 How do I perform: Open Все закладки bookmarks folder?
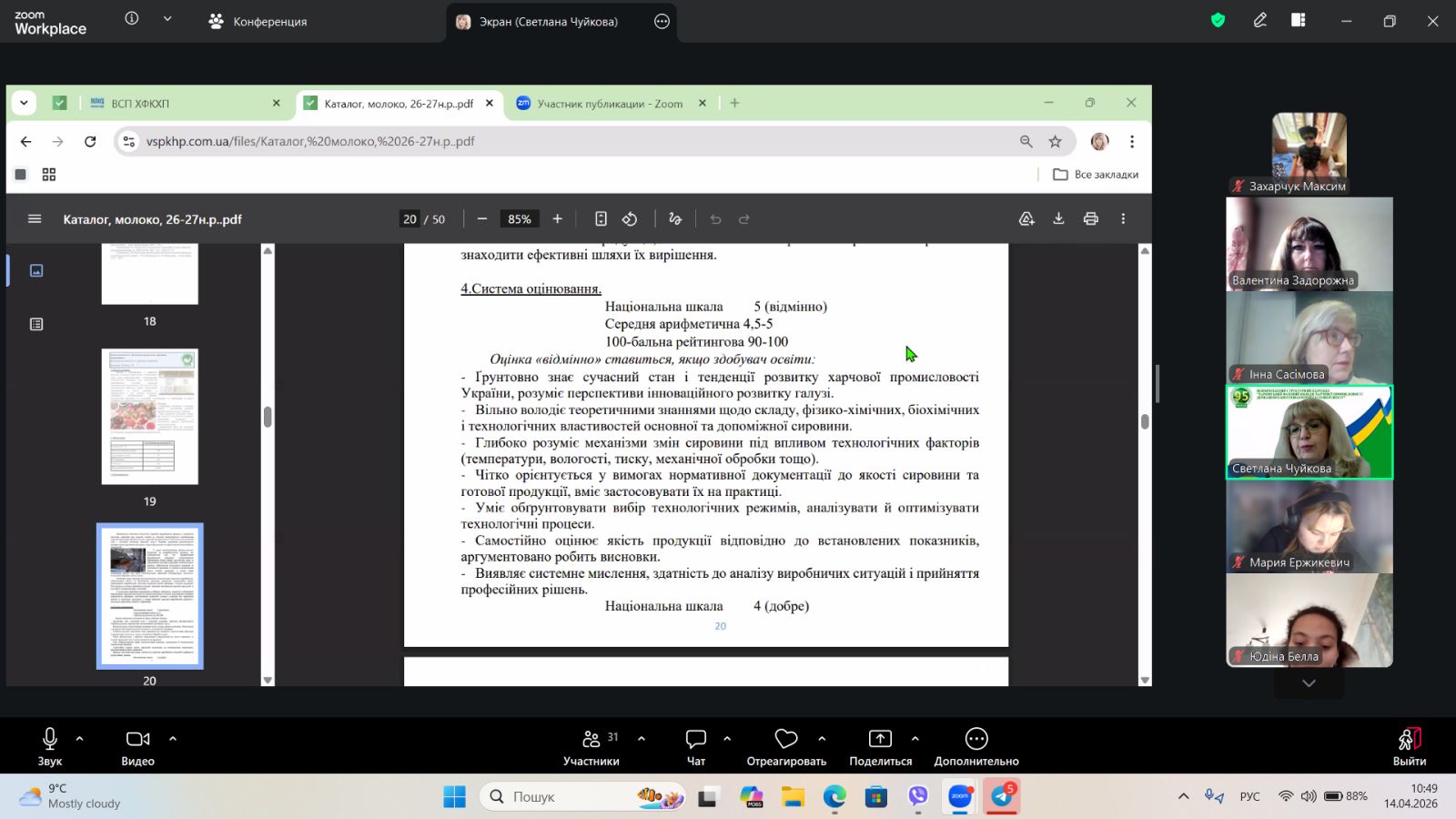coord(1097,175)
